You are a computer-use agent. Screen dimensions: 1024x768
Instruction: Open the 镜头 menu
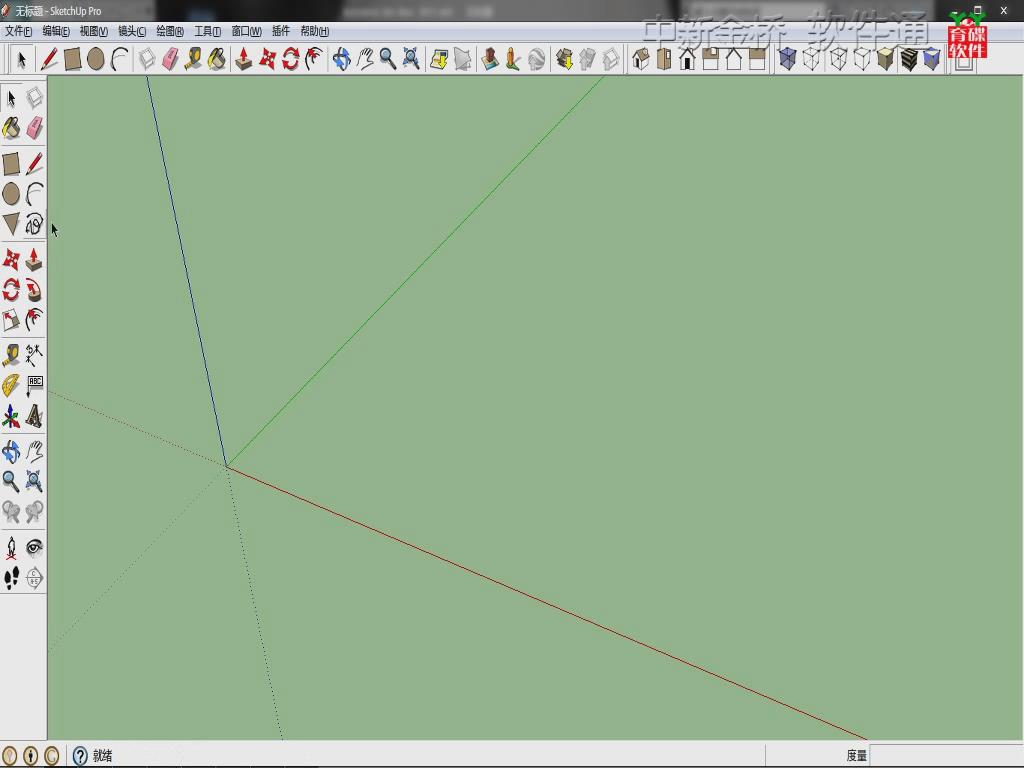click(x=132, y=31)
